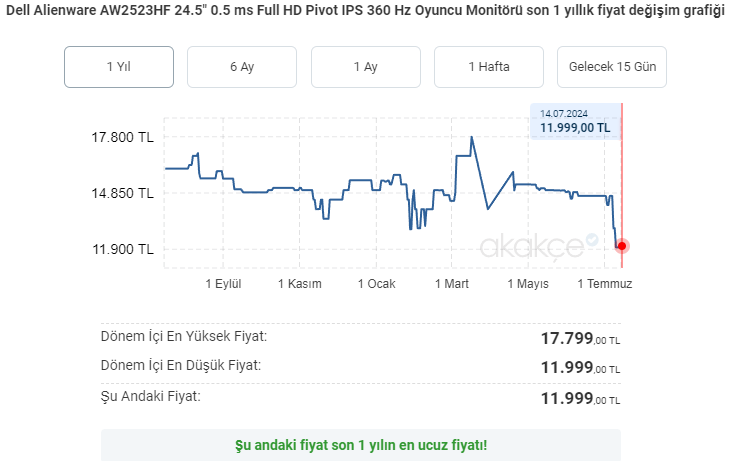
Task: Click the 14.07.2024 price tooltip
Action: pos(575,121)
